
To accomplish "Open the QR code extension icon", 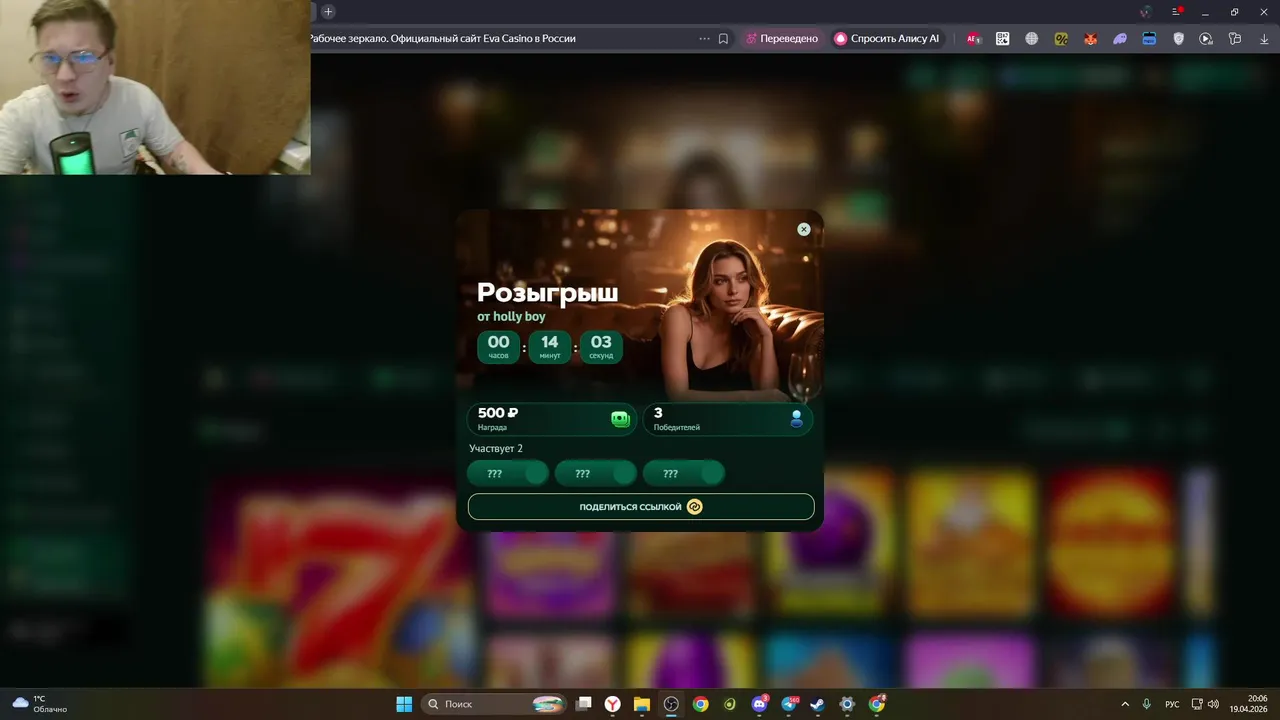I will click(x=1003, y=39).
